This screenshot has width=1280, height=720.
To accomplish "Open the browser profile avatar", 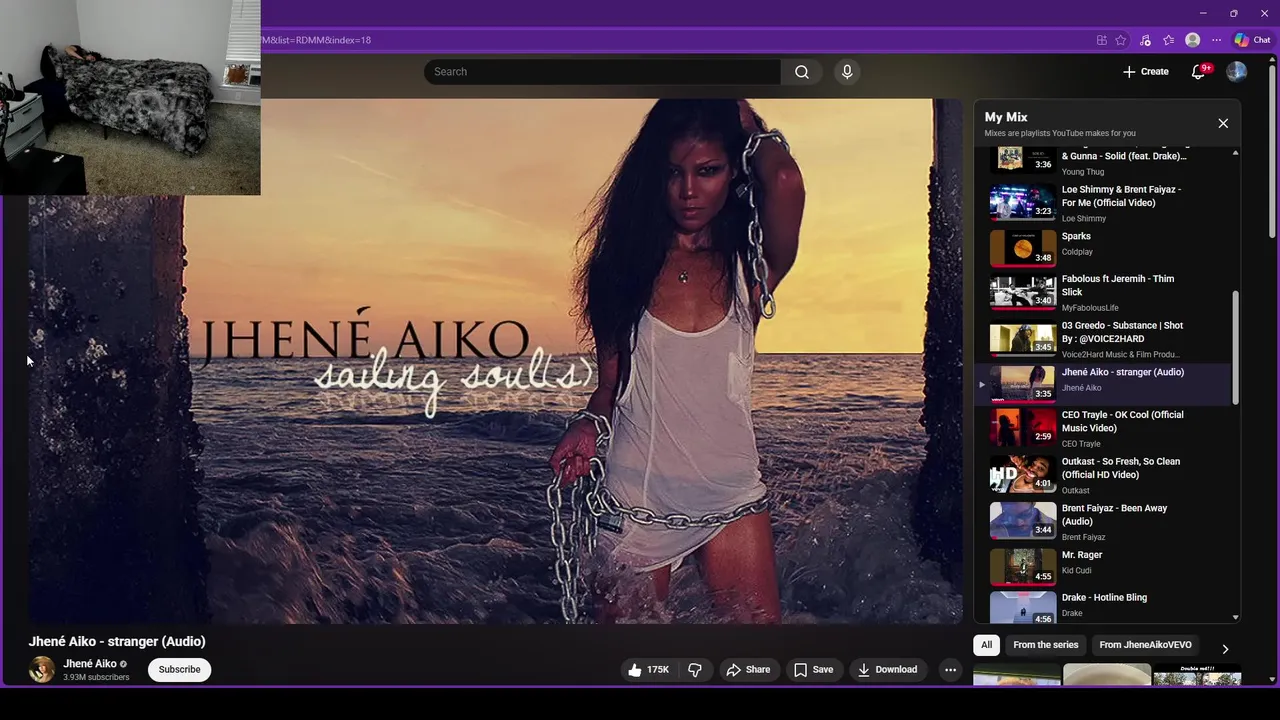I will click(x=1192, y=40).
